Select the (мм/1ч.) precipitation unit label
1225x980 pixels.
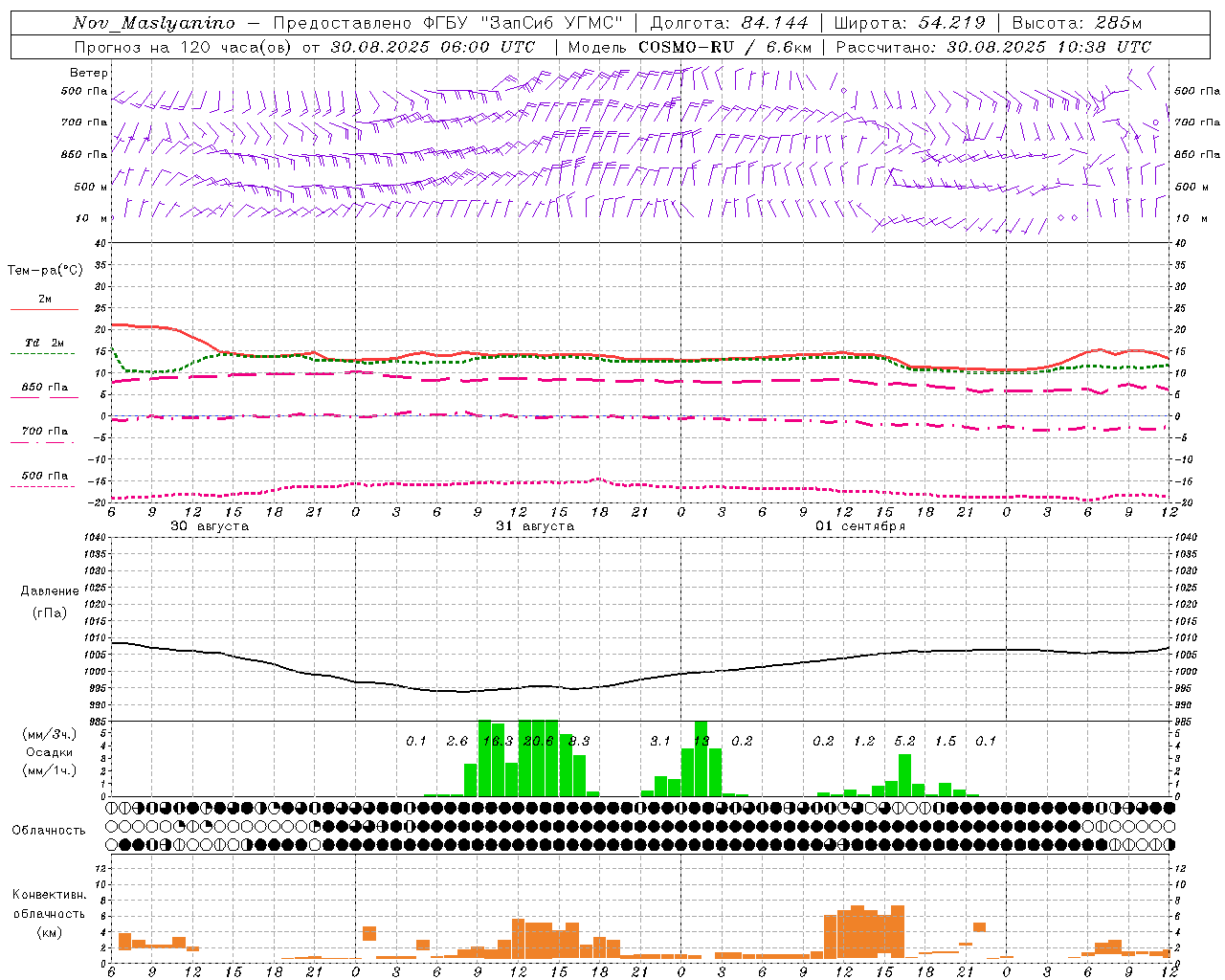tap(49, 770)
